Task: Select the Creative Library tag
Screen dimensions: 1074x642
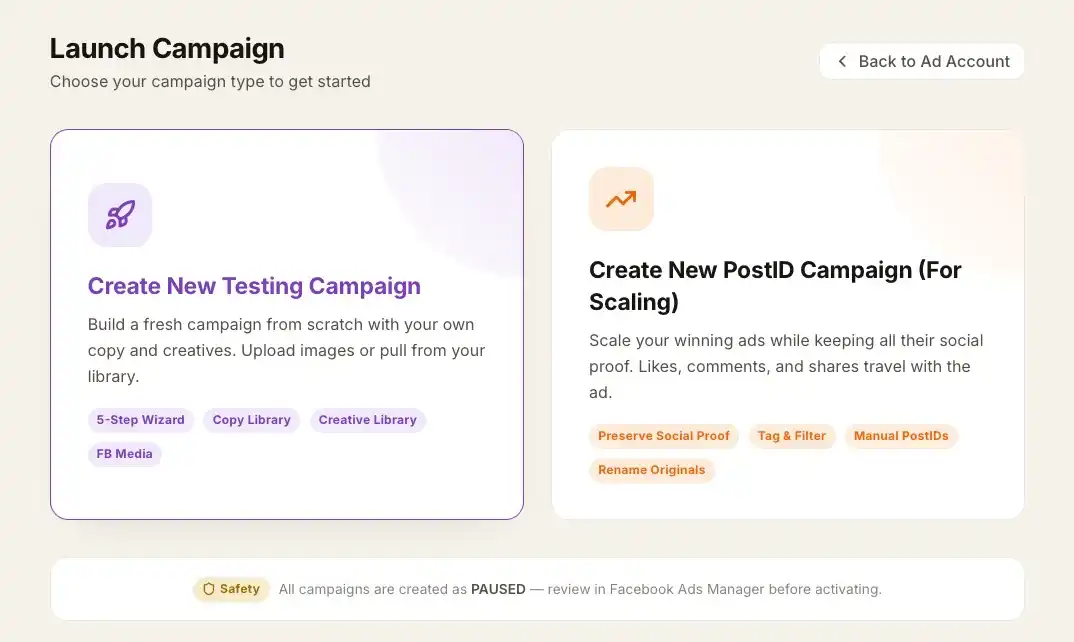Action: click(367, 420)
